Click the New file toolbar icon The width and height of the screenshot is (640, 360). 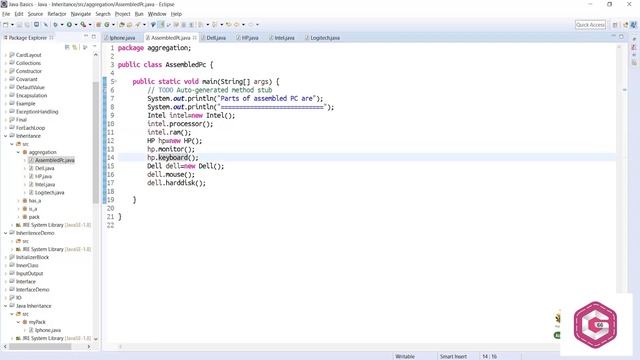(6, 25)
